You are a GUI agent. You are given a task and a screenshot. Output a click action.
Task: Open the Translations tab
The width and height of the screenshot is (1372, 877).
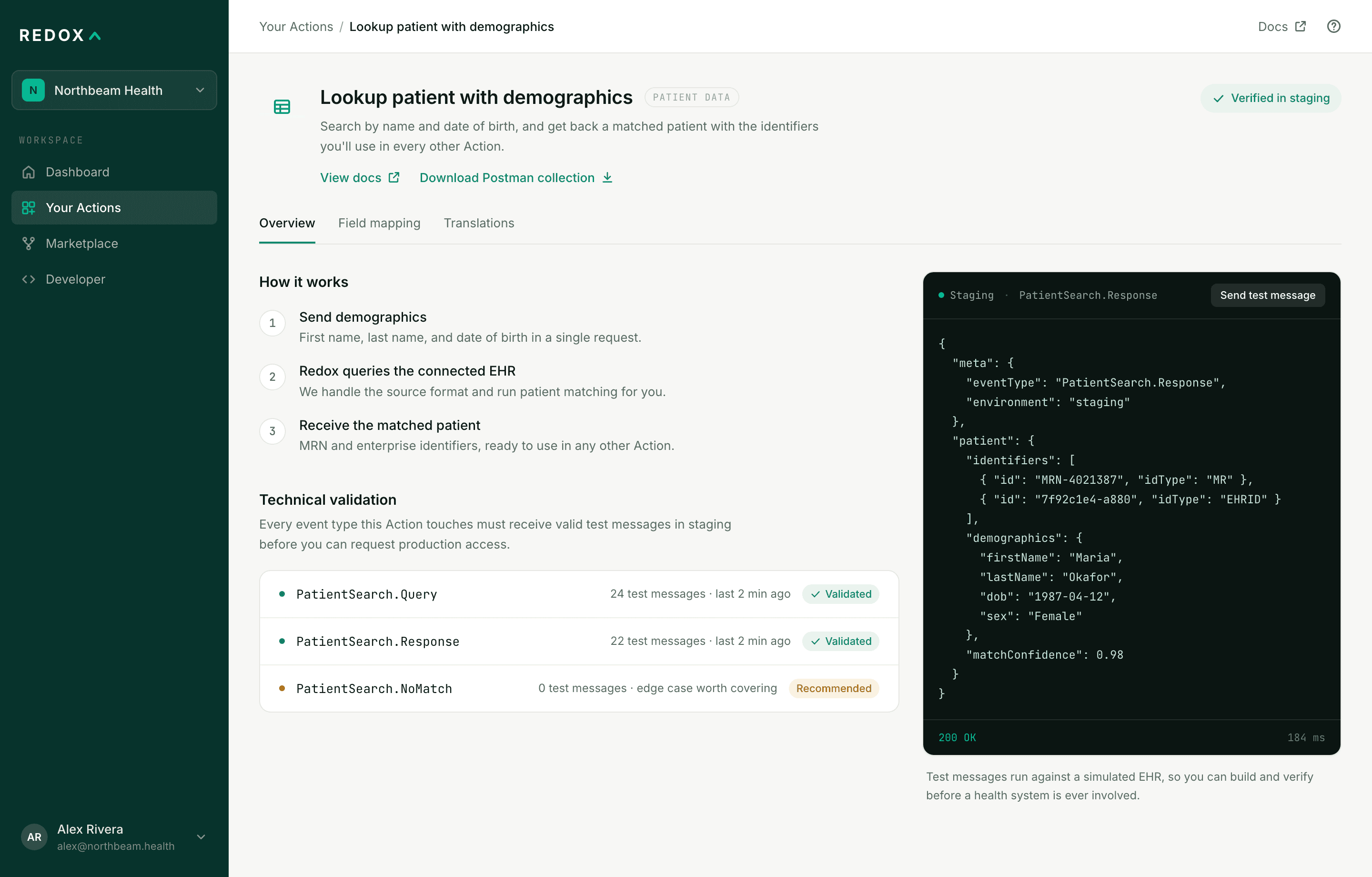pyautogui.click(x=479, y=223)
